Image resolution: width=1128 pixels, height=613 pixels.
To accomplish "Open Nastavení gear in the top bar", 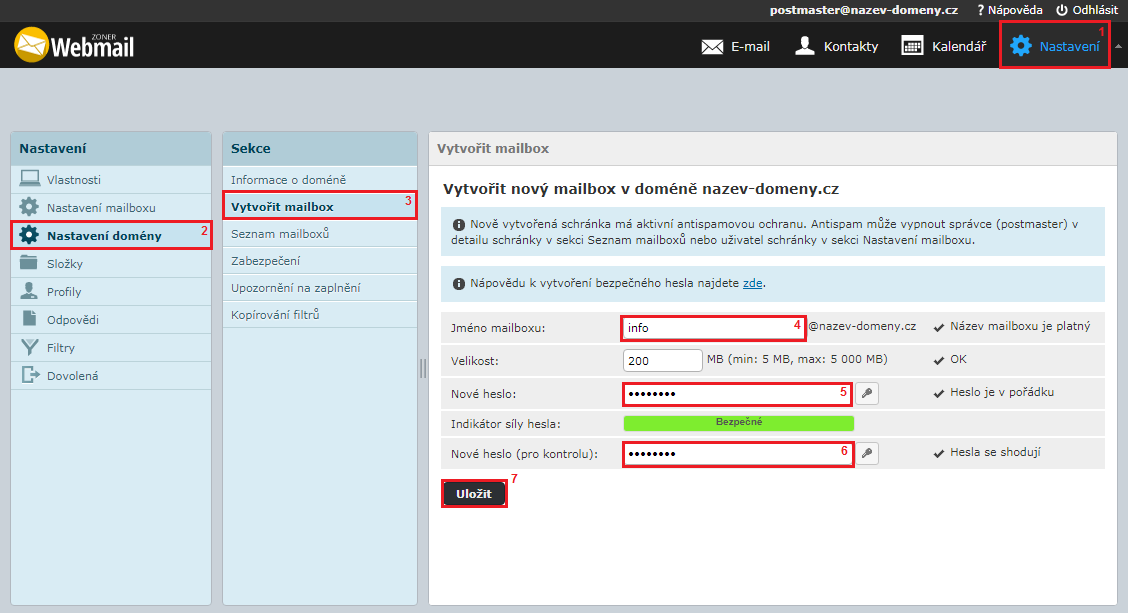I will coord(1055,46).
